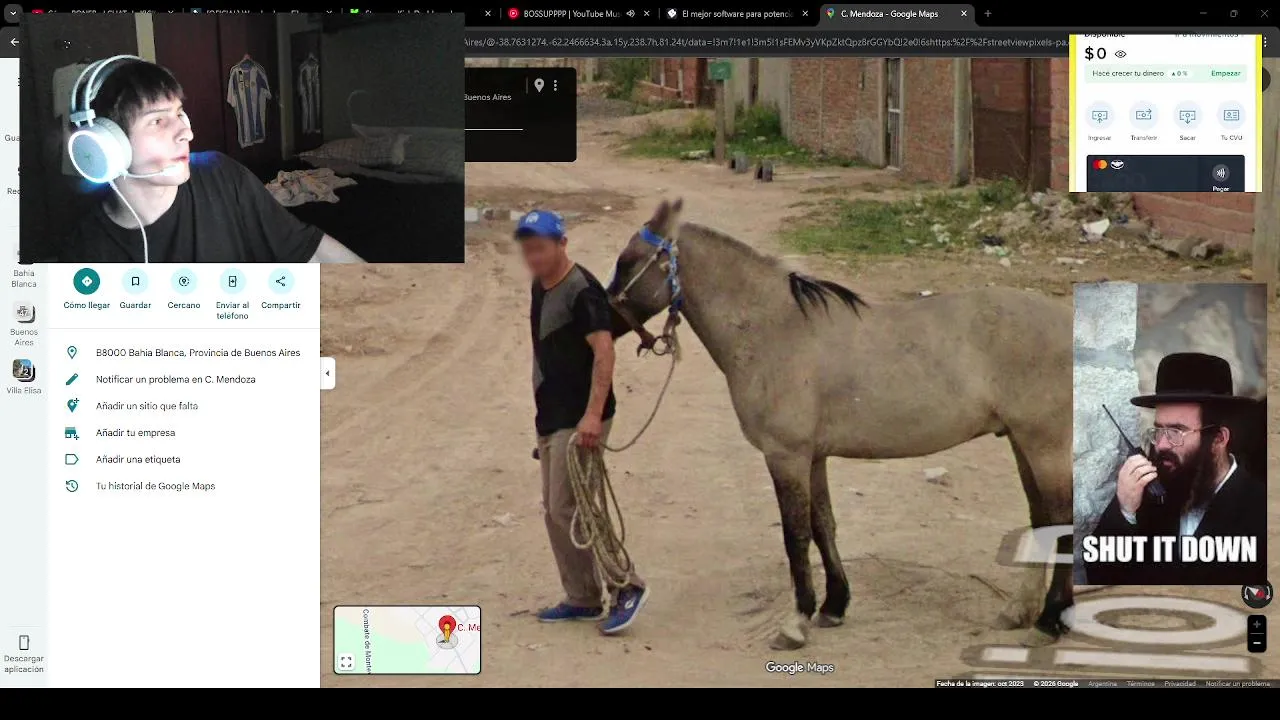Select address B8000 Bahía Blanca row

click(x=184, y=353)
